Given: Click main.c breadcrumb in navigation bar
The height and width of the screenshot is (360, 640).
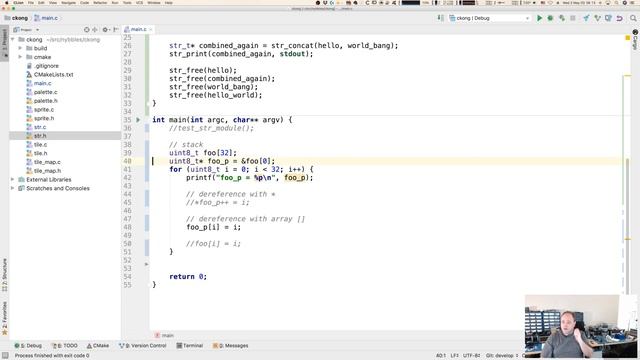Looking at the screenshot, I should 46,18.
